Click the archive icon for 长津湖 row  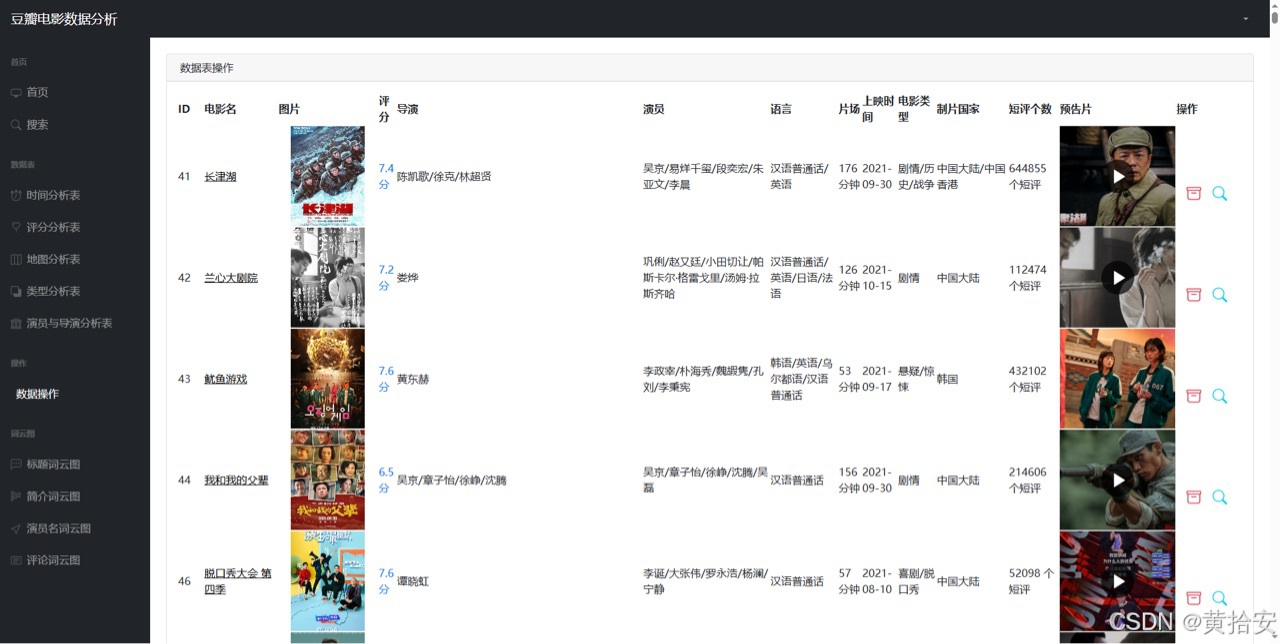point(1193,193)
